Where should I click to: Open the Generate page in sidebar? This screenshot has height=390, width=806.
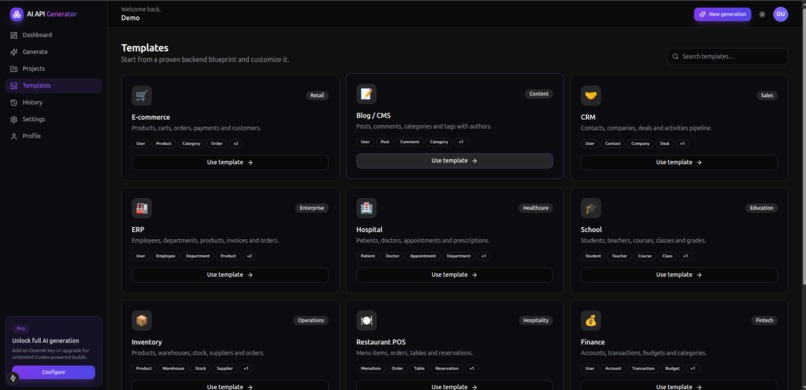click(x=53, y=52)
